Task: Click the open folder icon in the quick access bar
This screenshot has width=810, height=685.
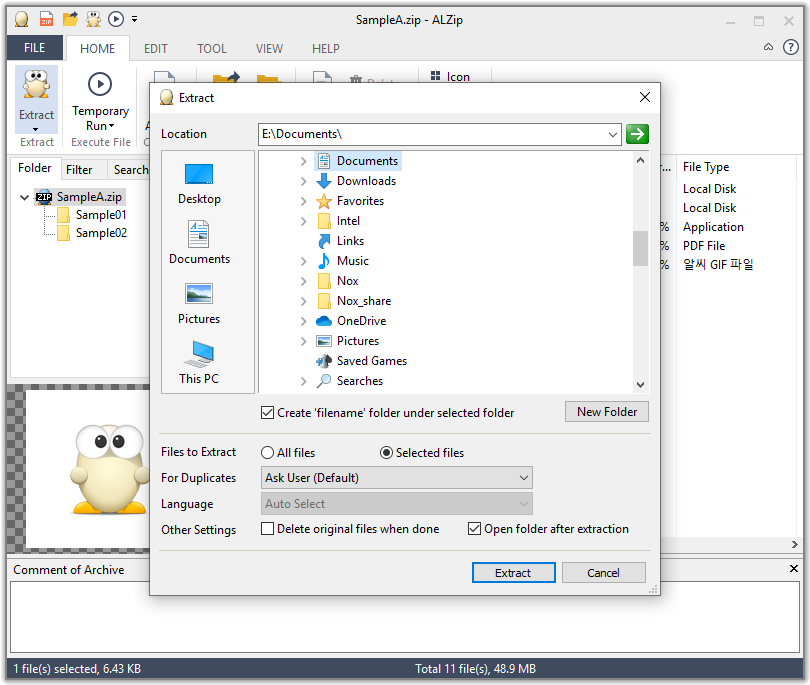Action: tap(70, 20)
